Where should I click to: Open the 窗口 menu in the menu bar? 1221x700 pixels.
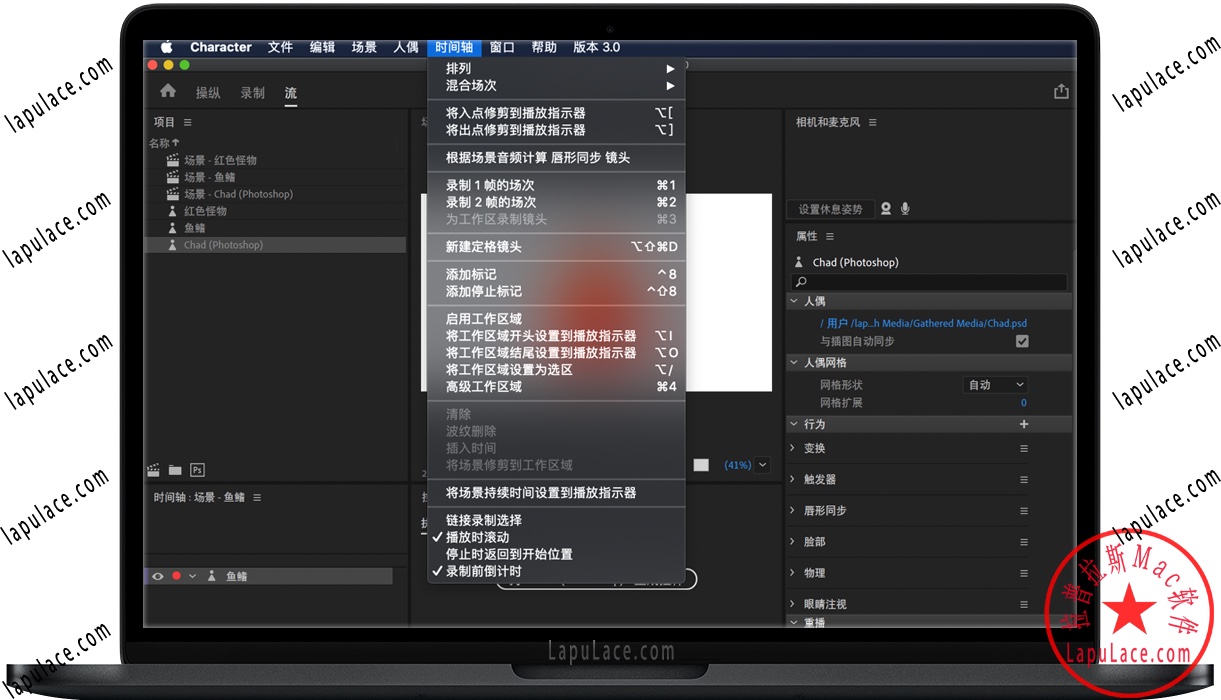501,46
